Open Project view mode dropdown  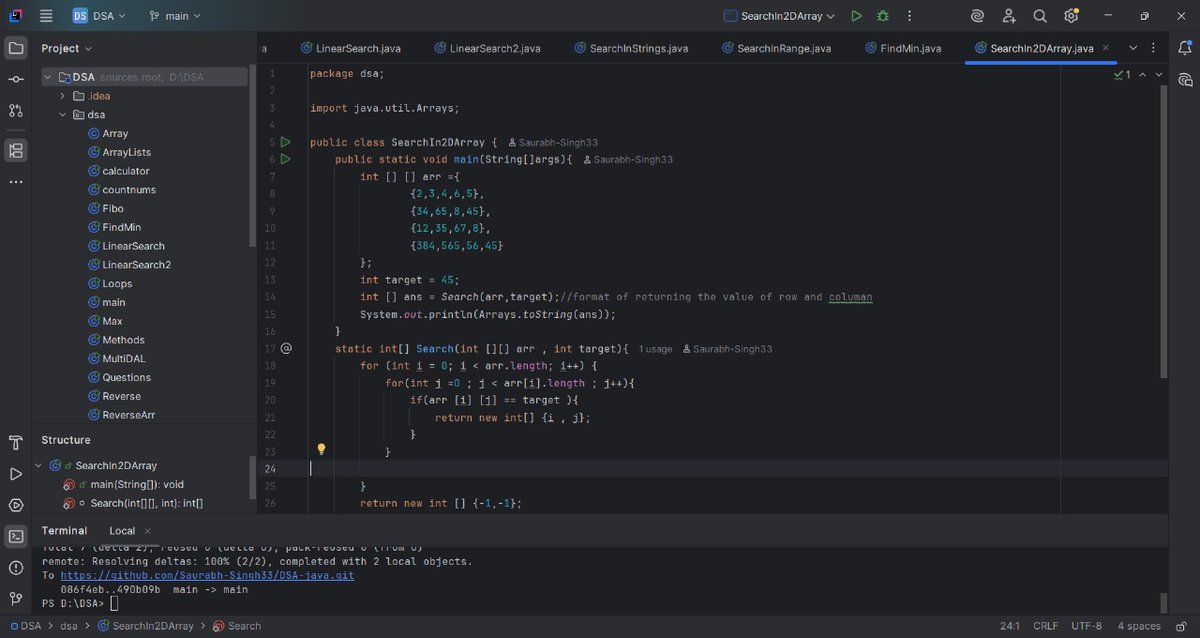coord(66,48)
